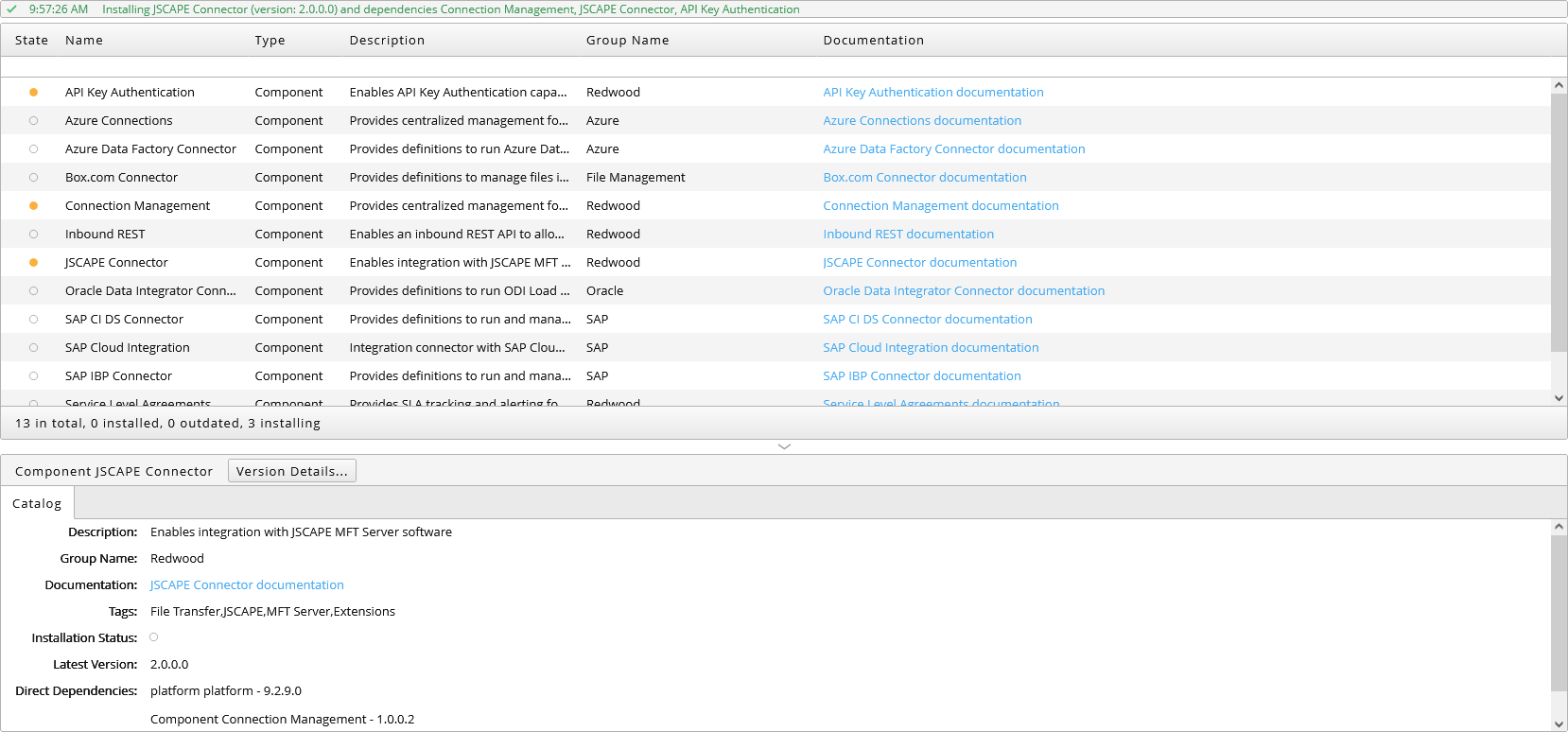The height and width of the screenshot is (732, 1568).
Task: Open SAP IBP Connector documentation link
Action: tap(922, 376)
